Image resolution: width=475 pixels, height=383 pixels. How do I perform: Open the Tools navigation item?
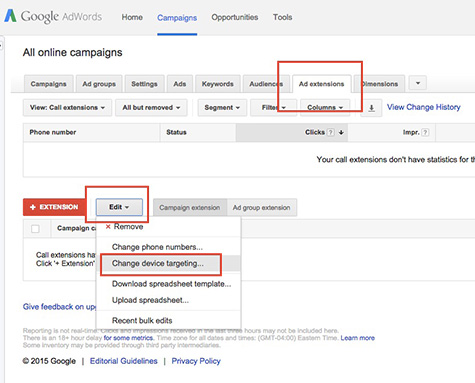[283, 17]
